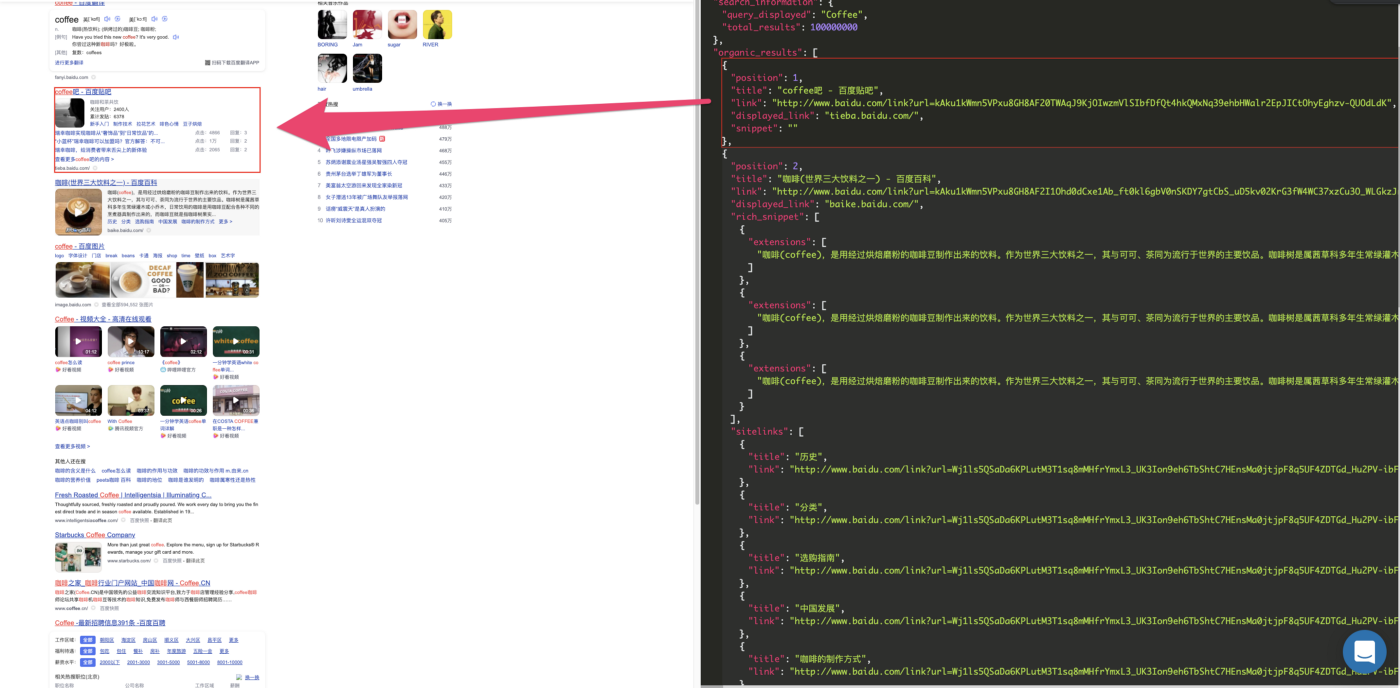Play the first video thumbnail under Coffee videos

pyautogui.click(x=78, y=342)
